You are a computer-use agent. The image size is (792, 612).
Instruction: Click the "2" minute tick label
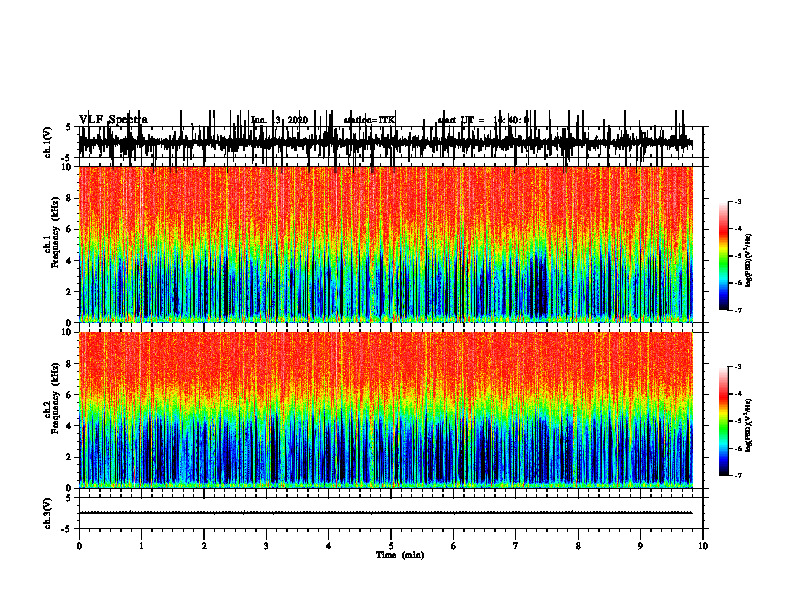[204, 546]
